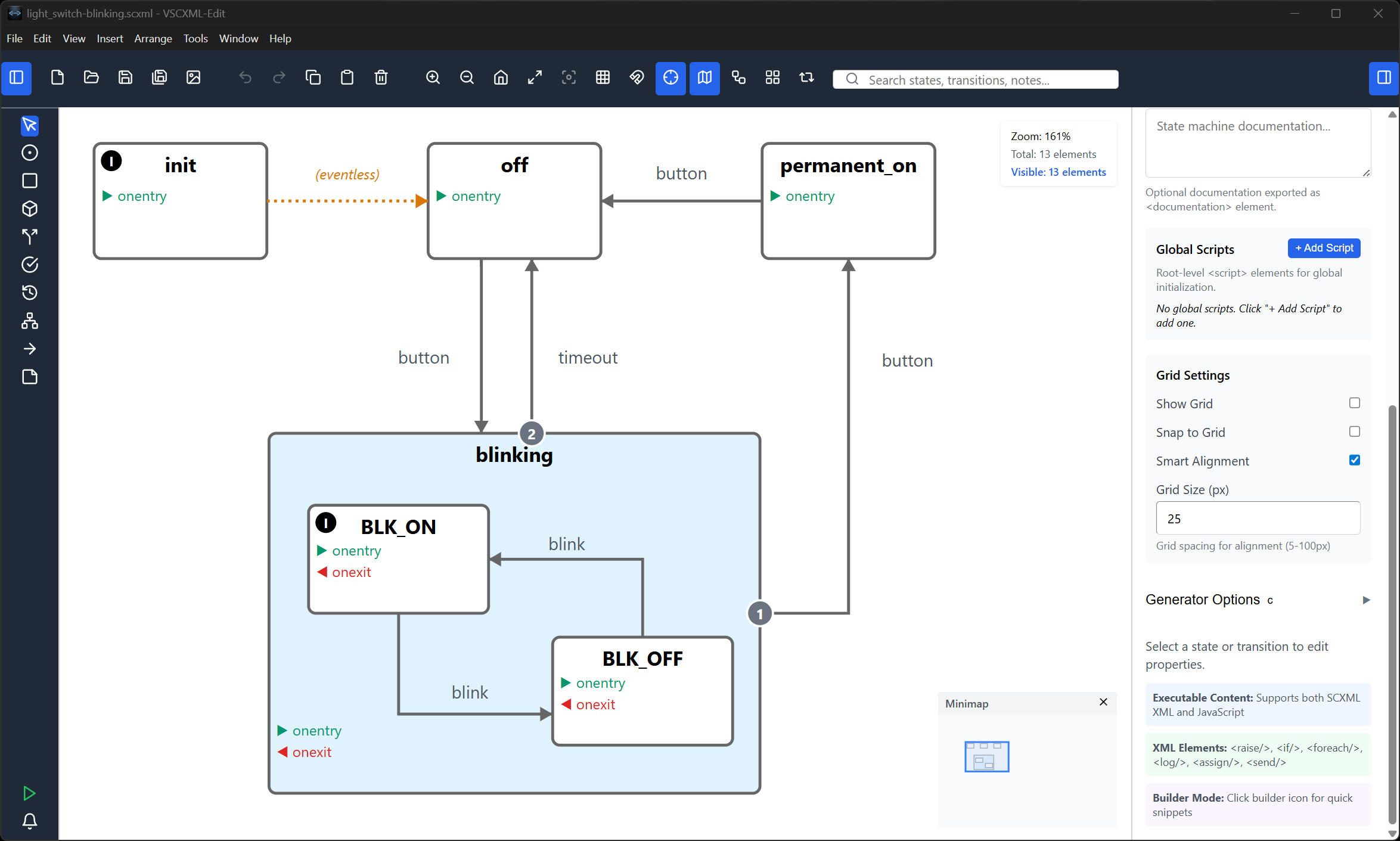Toggle the right properties panel icon

pos(1384,78)
